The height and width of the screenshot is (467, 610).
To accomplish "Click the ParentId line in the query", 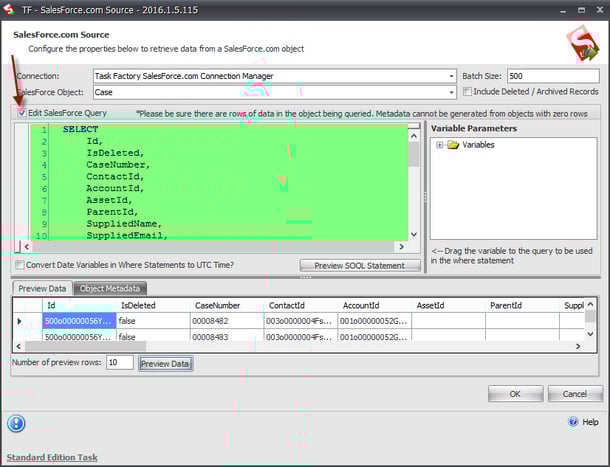I will pos(112,212).
